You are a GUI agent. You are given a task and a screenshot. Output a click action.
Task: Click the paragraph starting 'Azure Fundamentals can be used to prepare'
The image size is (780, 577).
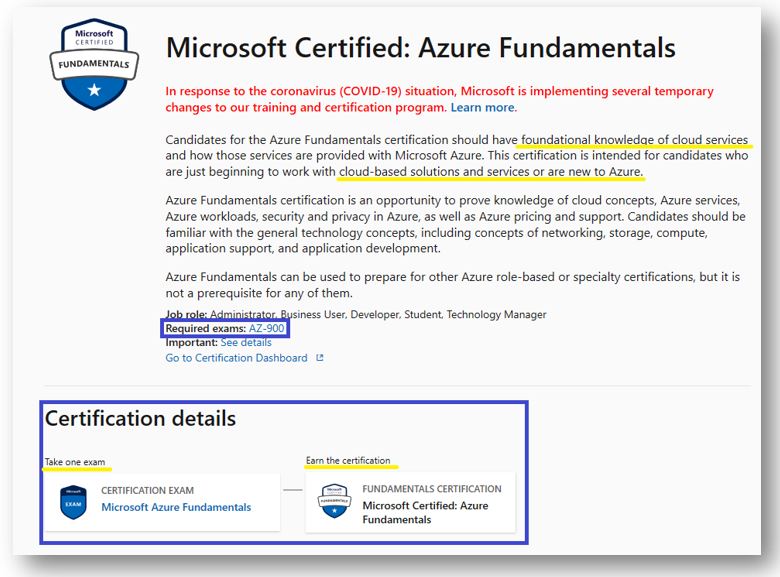tap(453, 285)
